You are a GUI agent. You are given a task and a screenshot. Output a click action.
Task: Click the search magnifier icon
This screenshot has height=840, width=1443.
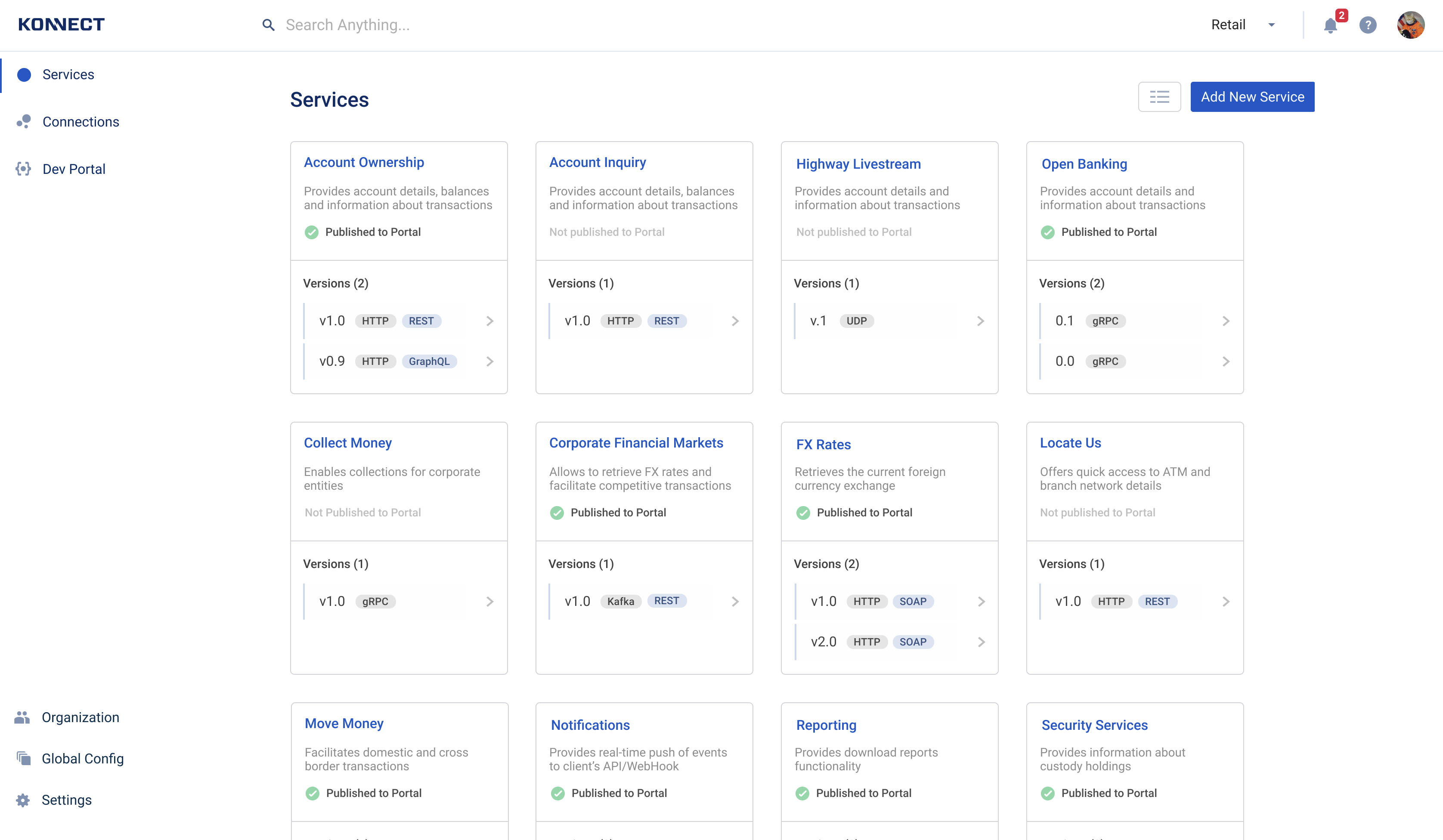tap(268, 25)
